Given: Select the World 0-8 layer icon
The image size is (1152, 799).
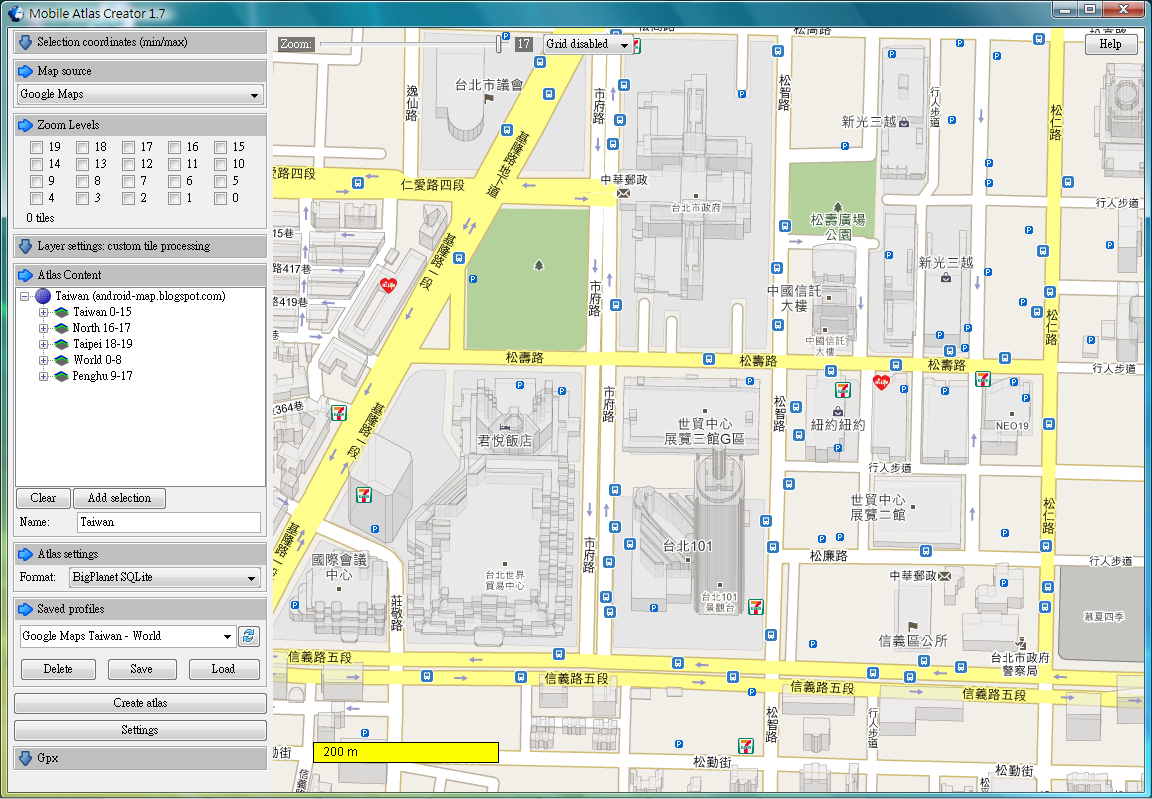Looking at the screenshot, I should tap(61, 361).
